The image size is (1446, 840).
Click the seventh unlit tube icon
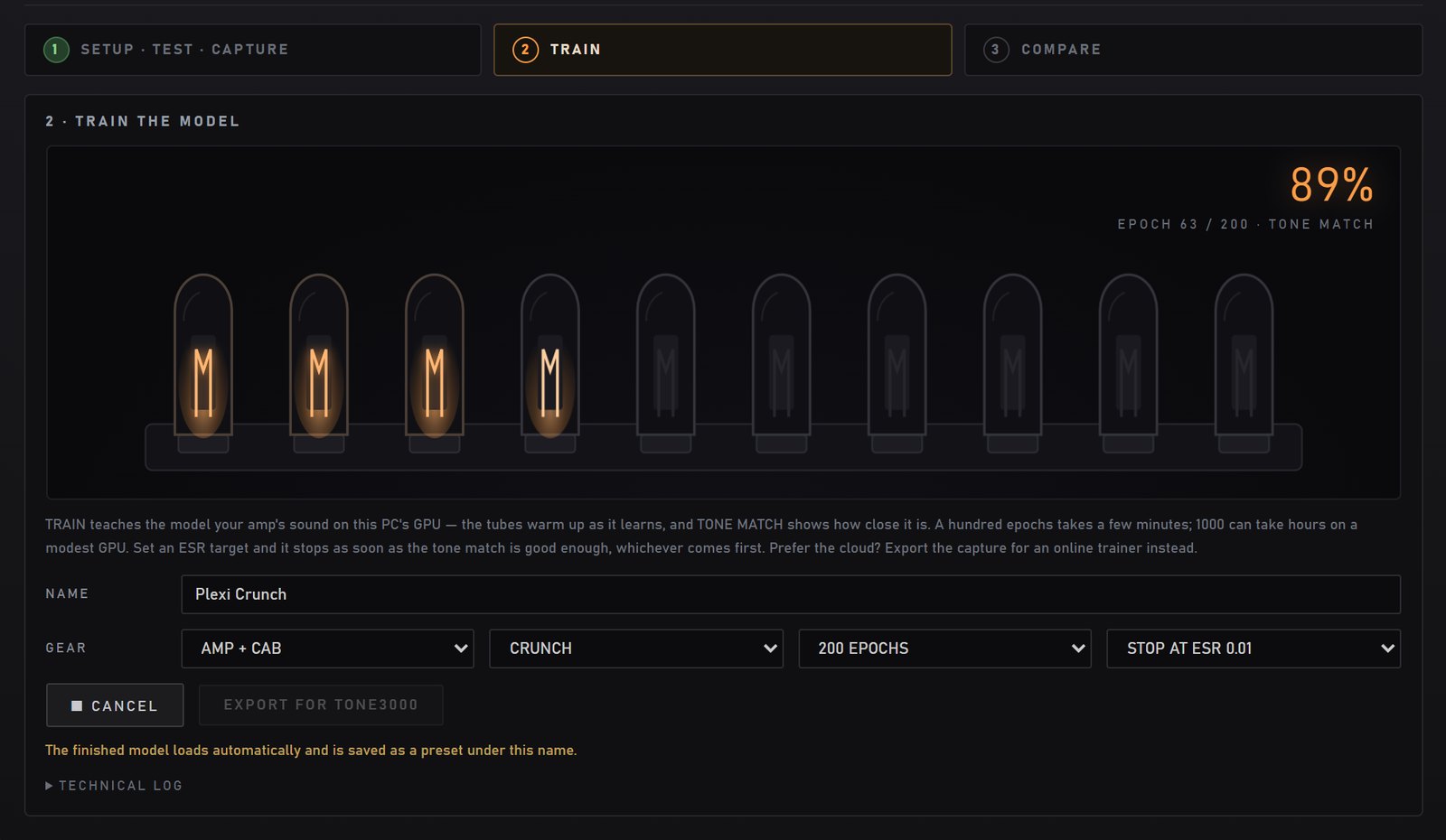point(897,363)
